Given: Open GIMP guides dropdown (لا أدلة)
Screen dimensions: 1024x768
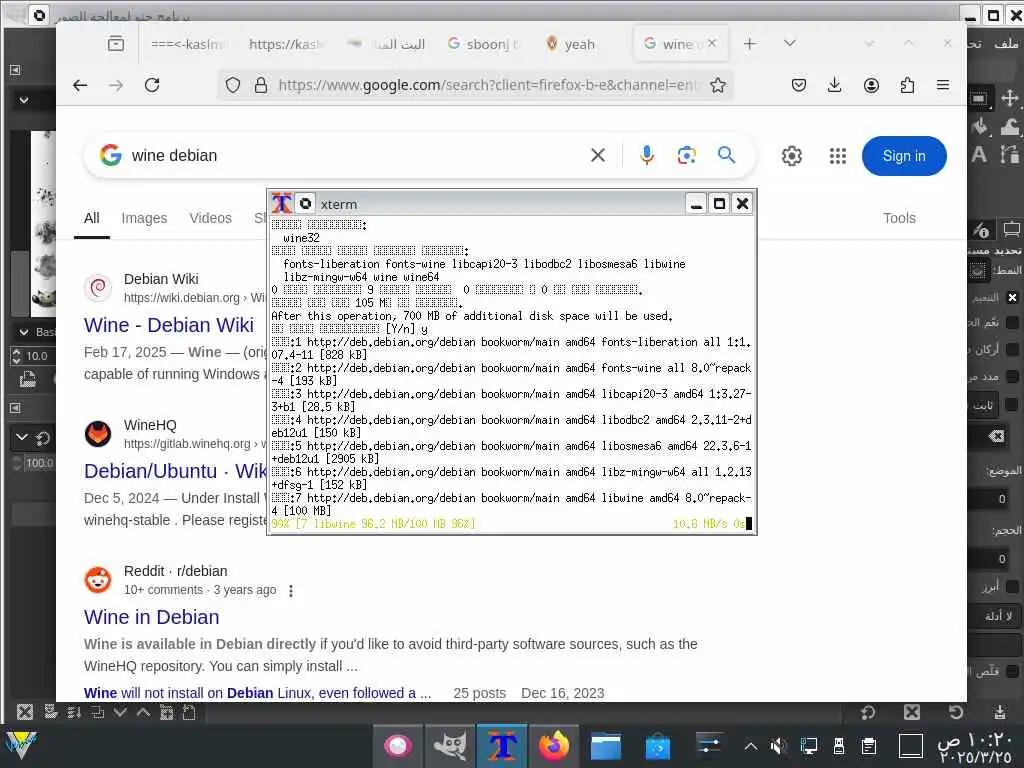Looking at the screenshot, I should (995, 616).
